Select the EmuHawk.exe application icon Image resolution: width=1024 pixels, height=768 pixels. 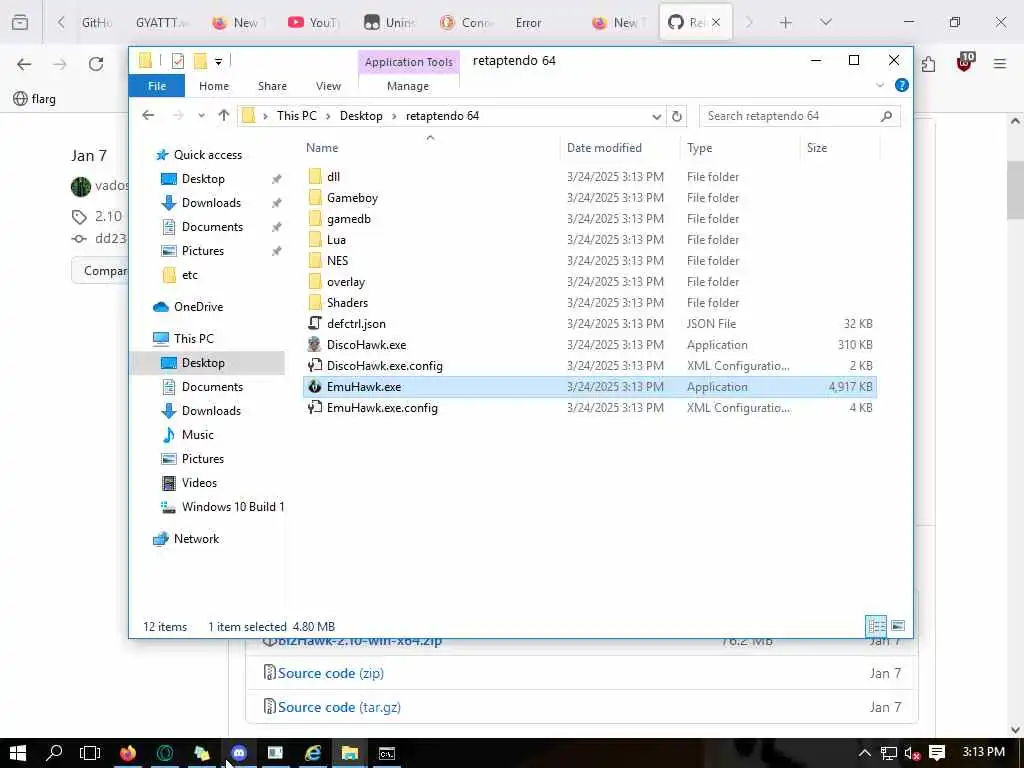[x=315, y=387]
